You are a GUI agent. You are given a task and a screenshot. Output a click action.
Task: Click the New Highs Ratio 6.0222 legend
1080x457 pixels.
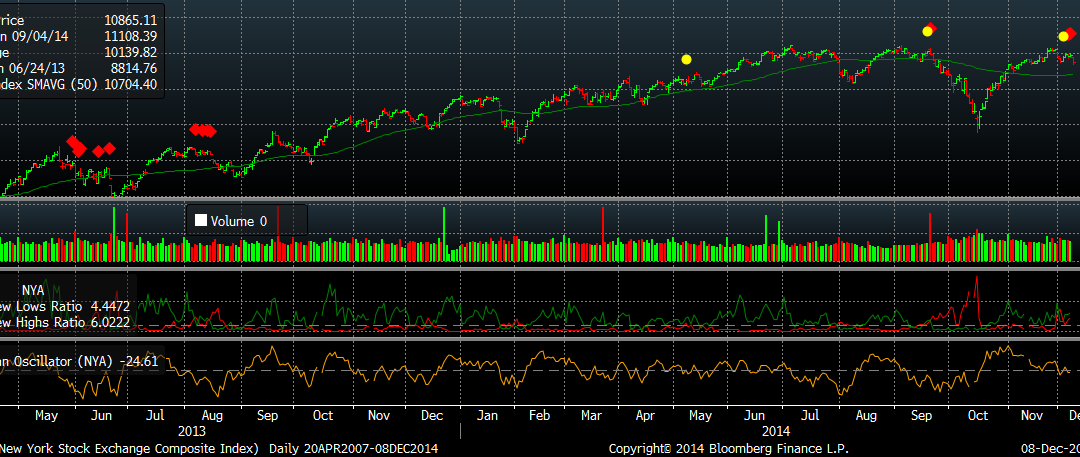point(65,322)
